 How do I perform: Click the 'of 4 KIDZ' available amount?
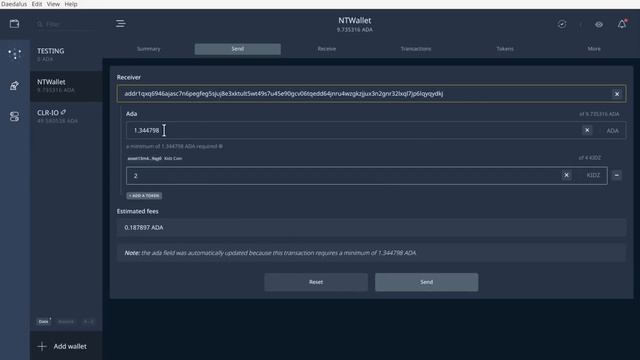coord(589,158)
